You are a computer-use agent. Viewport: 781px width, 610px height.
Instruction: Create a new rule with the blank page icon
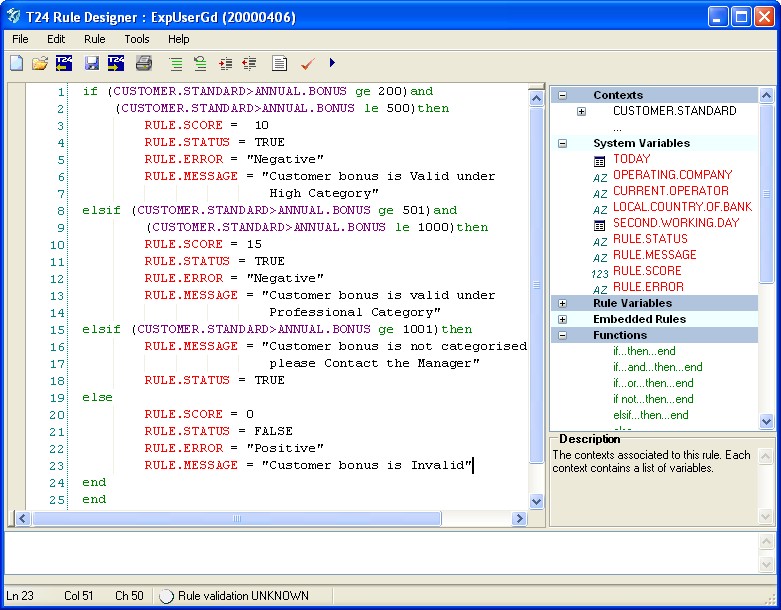16,63
